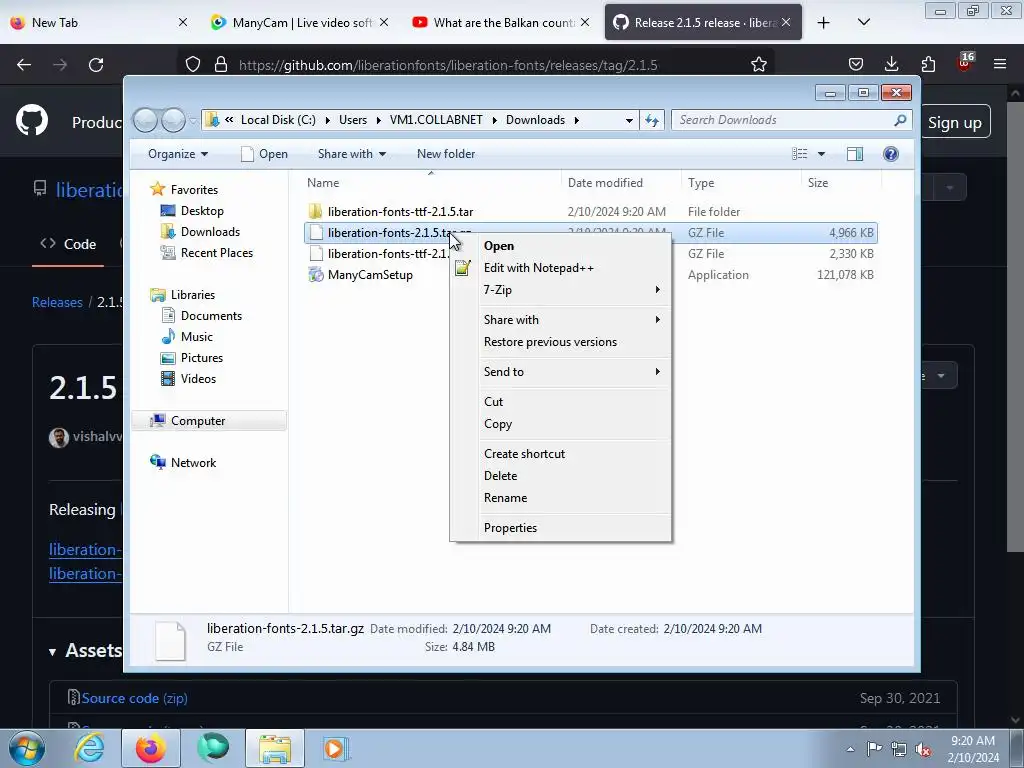This screenshot has height=768, width=1024.
Task: Click the Open toolbar button in Explorer
Action: (x=264, y=154)
